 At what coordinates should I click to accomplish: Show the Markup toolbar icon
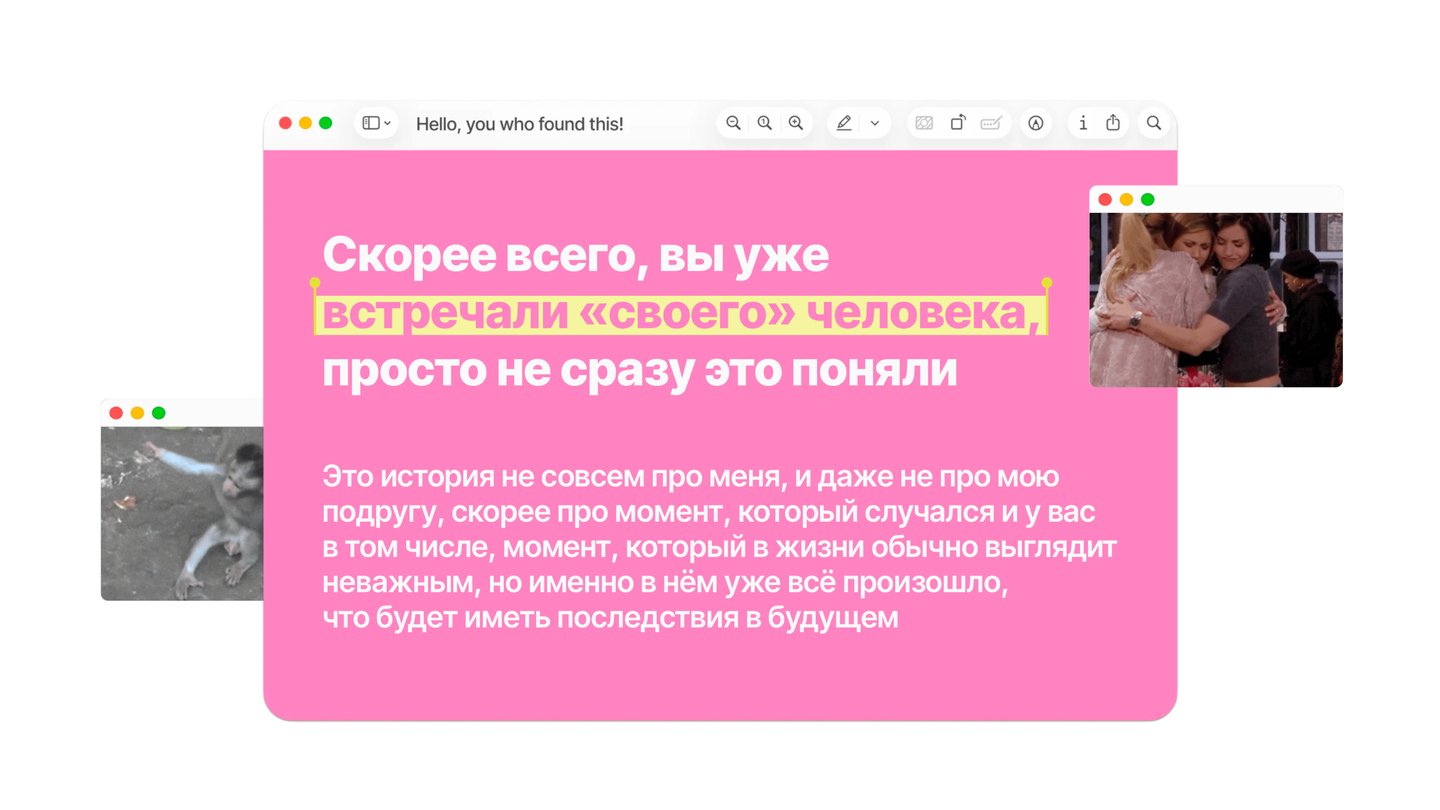(x=1036, y=123)
